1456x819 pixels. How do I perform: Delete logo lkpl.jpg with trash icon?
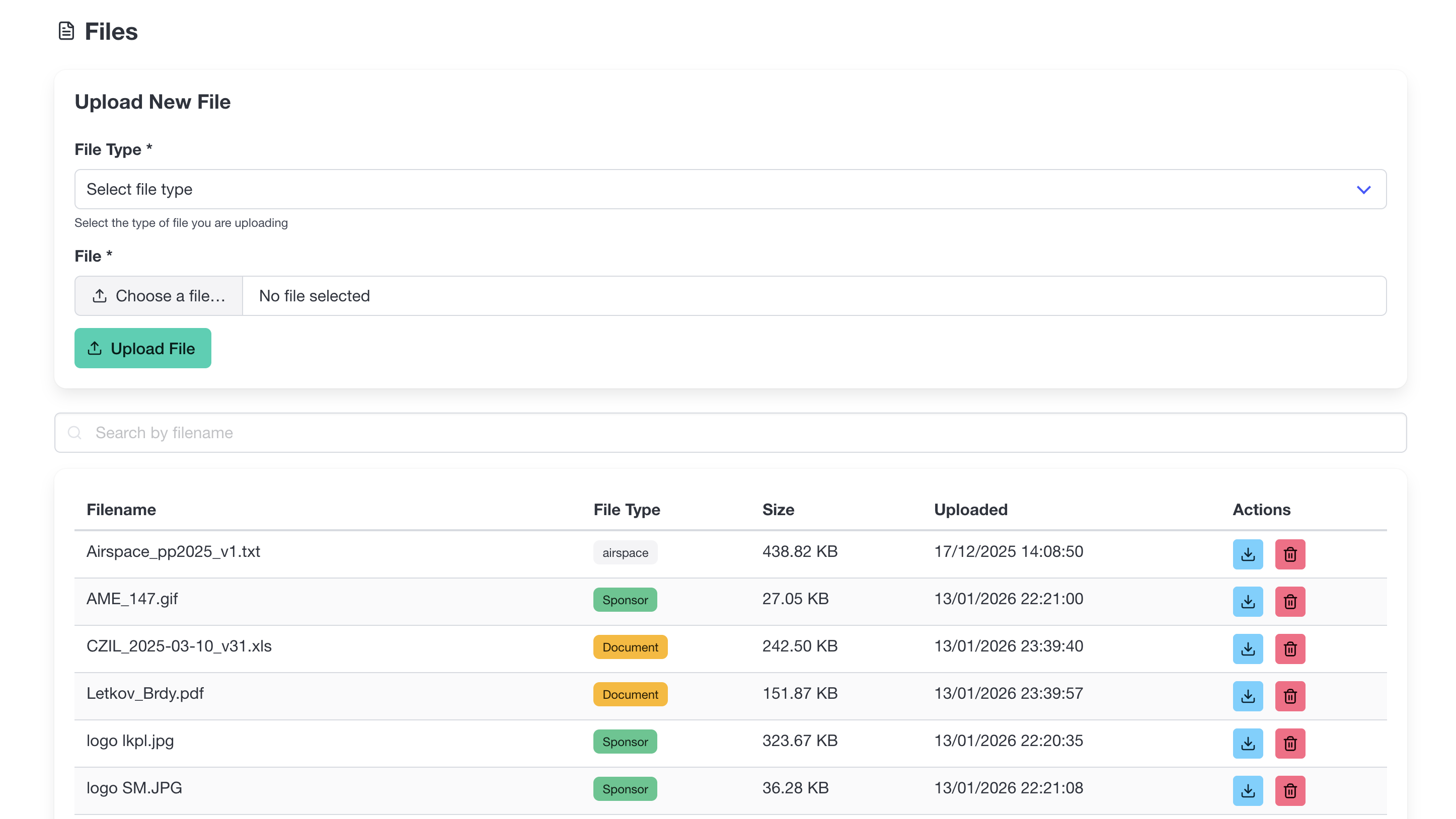click(x=1289, y=744)
